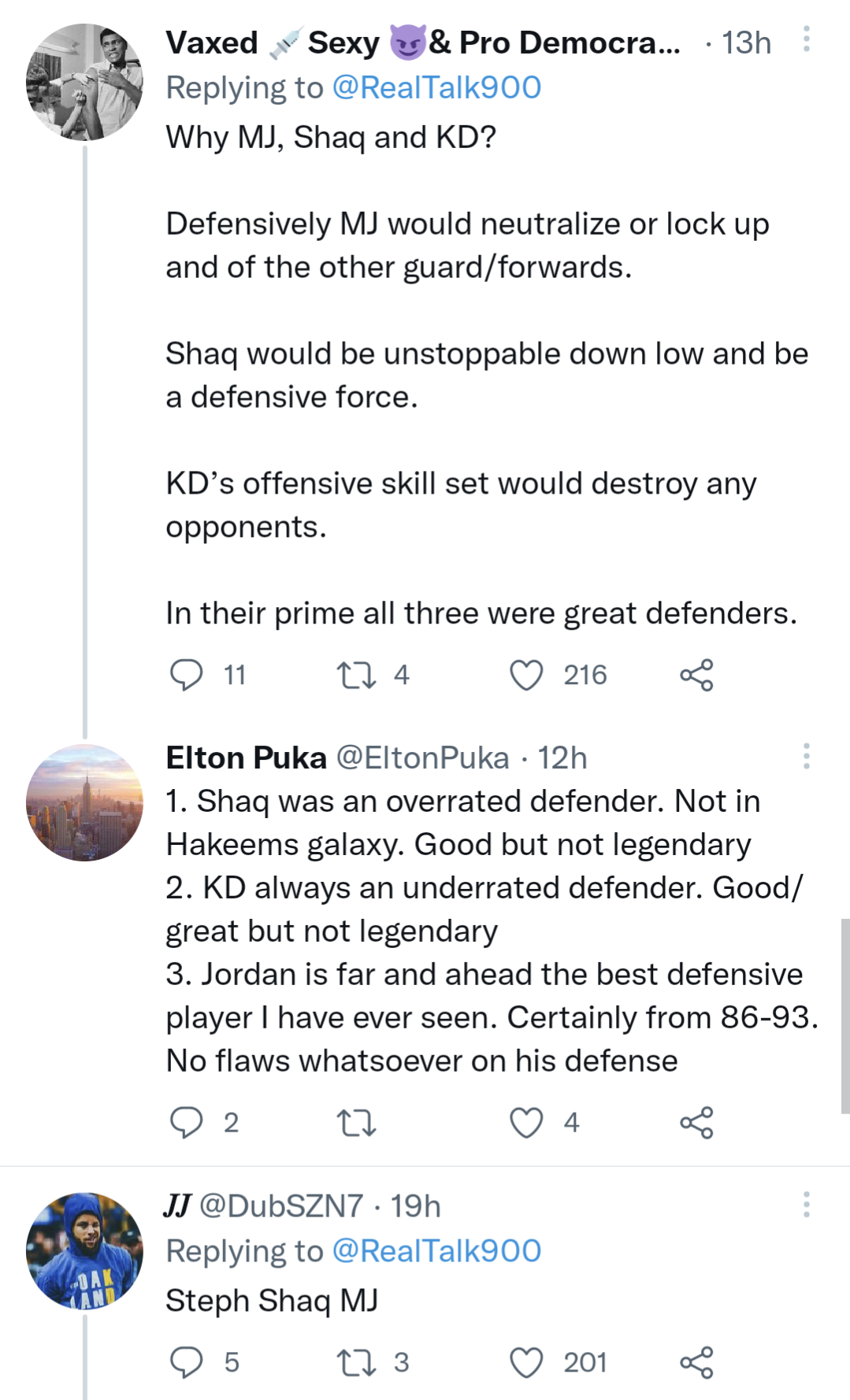Open @RealTalk900 link in Vaxed's reply
This screenshot has width=850, height=1400.
[x=436, y=87]
